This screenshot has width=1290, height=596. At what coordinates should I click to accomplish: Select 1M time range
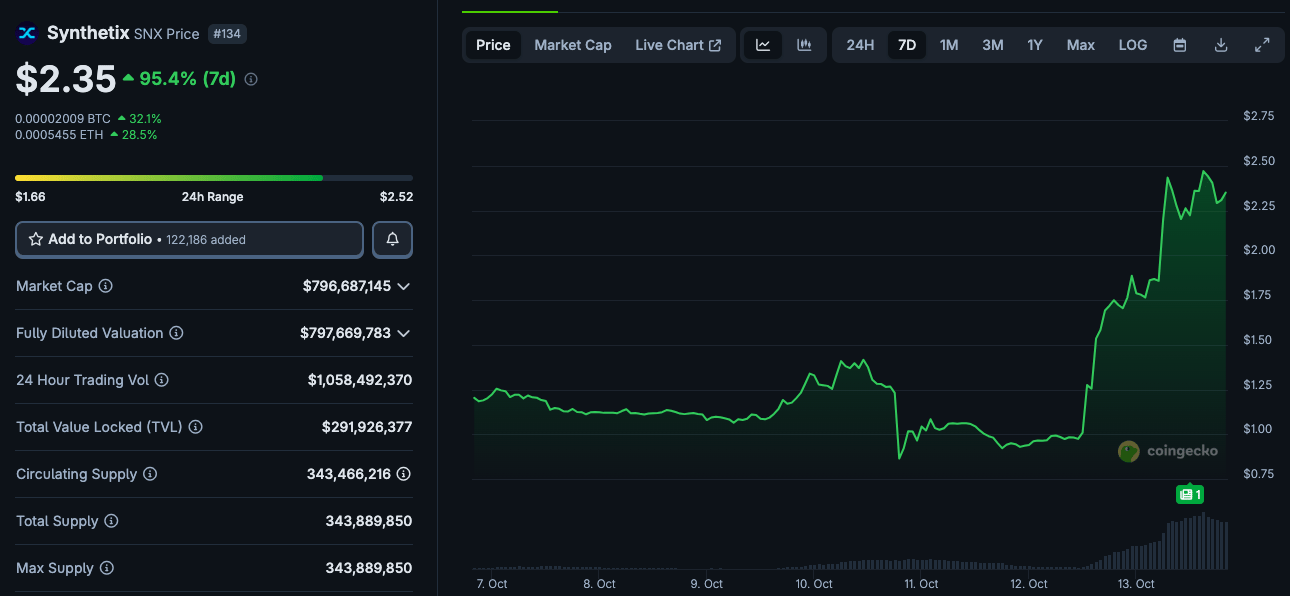click(x=949, y=45)
